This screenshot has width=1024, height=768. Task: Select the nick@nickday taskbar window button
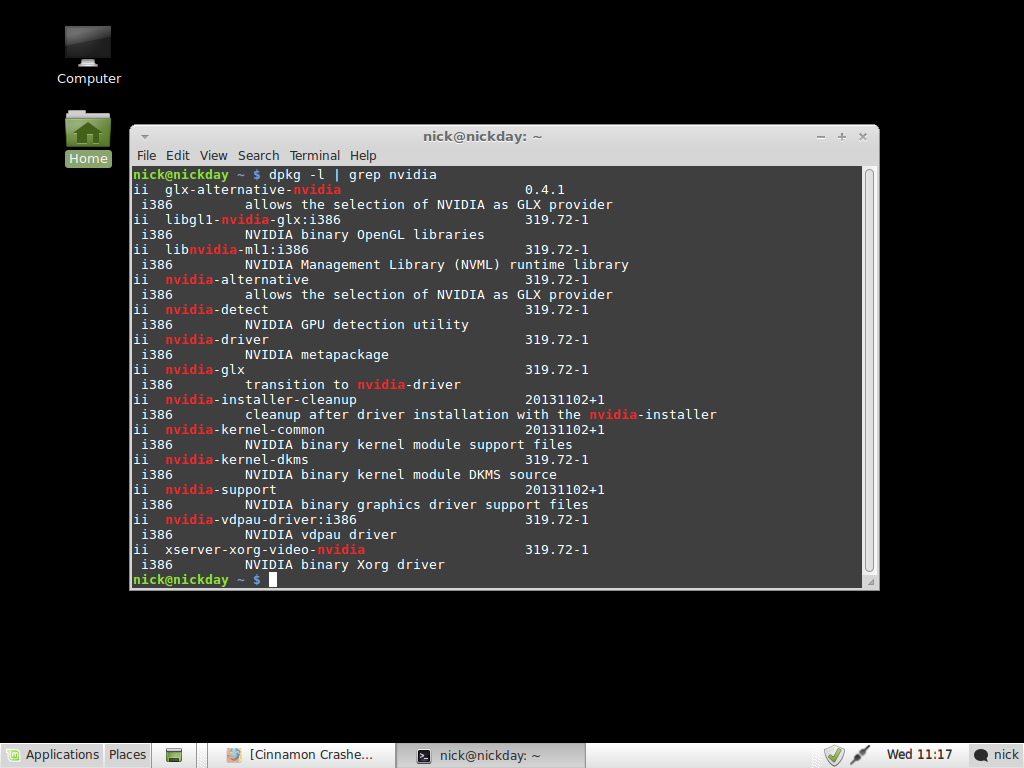click(x=490, y=756)
